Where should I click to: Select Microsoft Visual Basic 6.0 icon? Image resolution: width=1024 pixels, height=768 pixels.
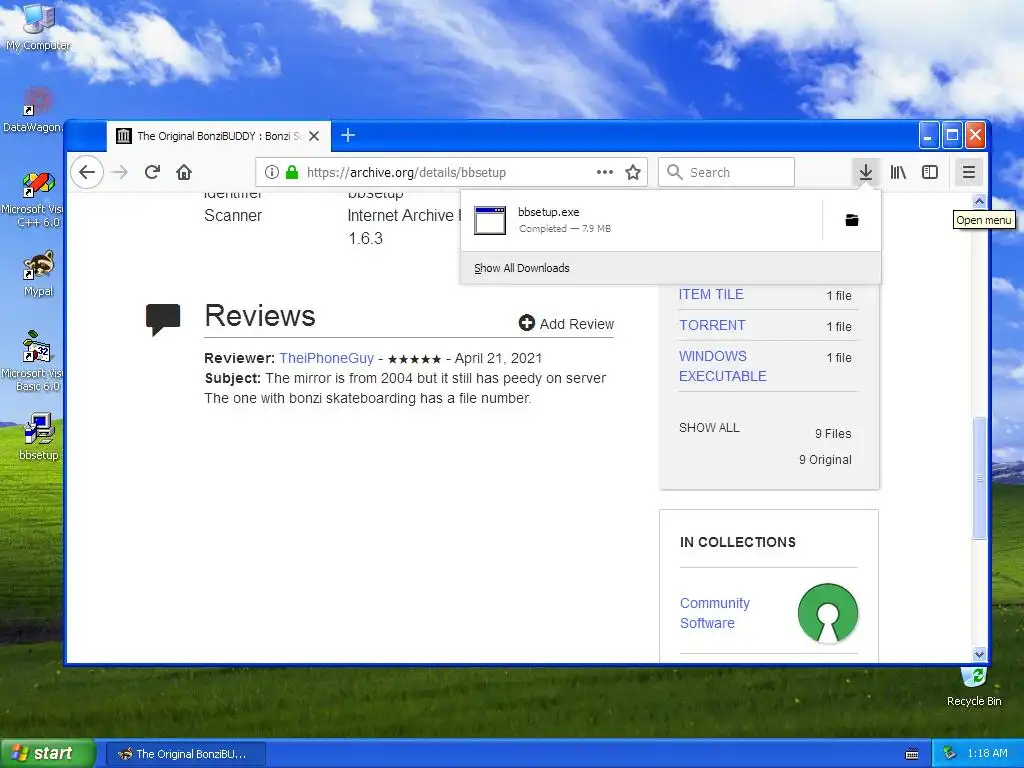point(33,361)
